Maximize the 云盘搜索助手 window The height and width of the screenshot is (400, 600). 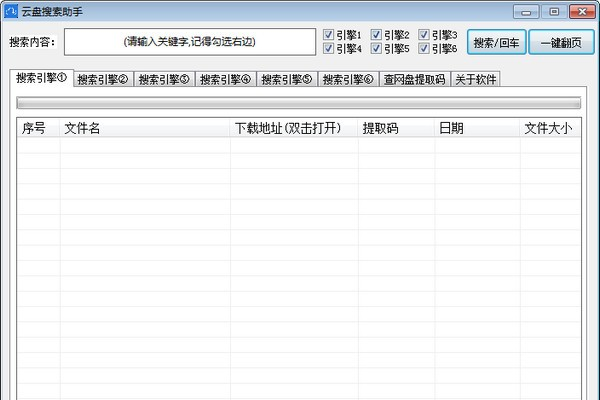click(x=554, y=12)
